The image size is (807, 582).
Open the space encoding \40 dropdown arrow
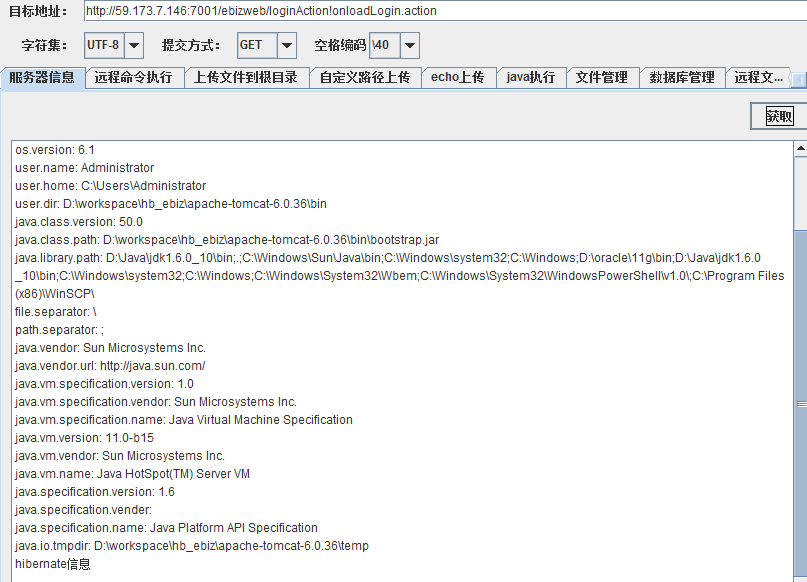[410, 45]
